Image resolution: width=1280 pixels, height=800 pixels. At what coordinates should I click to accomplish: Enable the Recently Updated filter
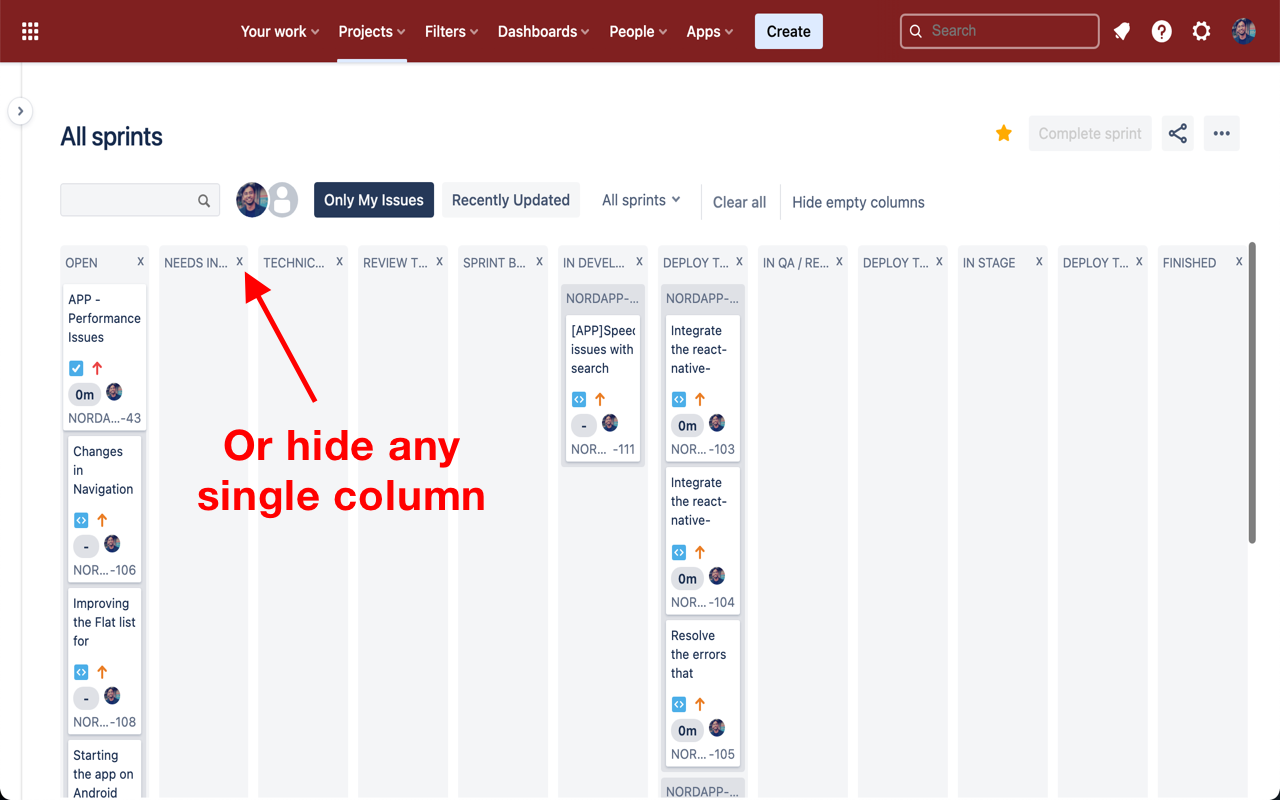[x=510, y=200]
